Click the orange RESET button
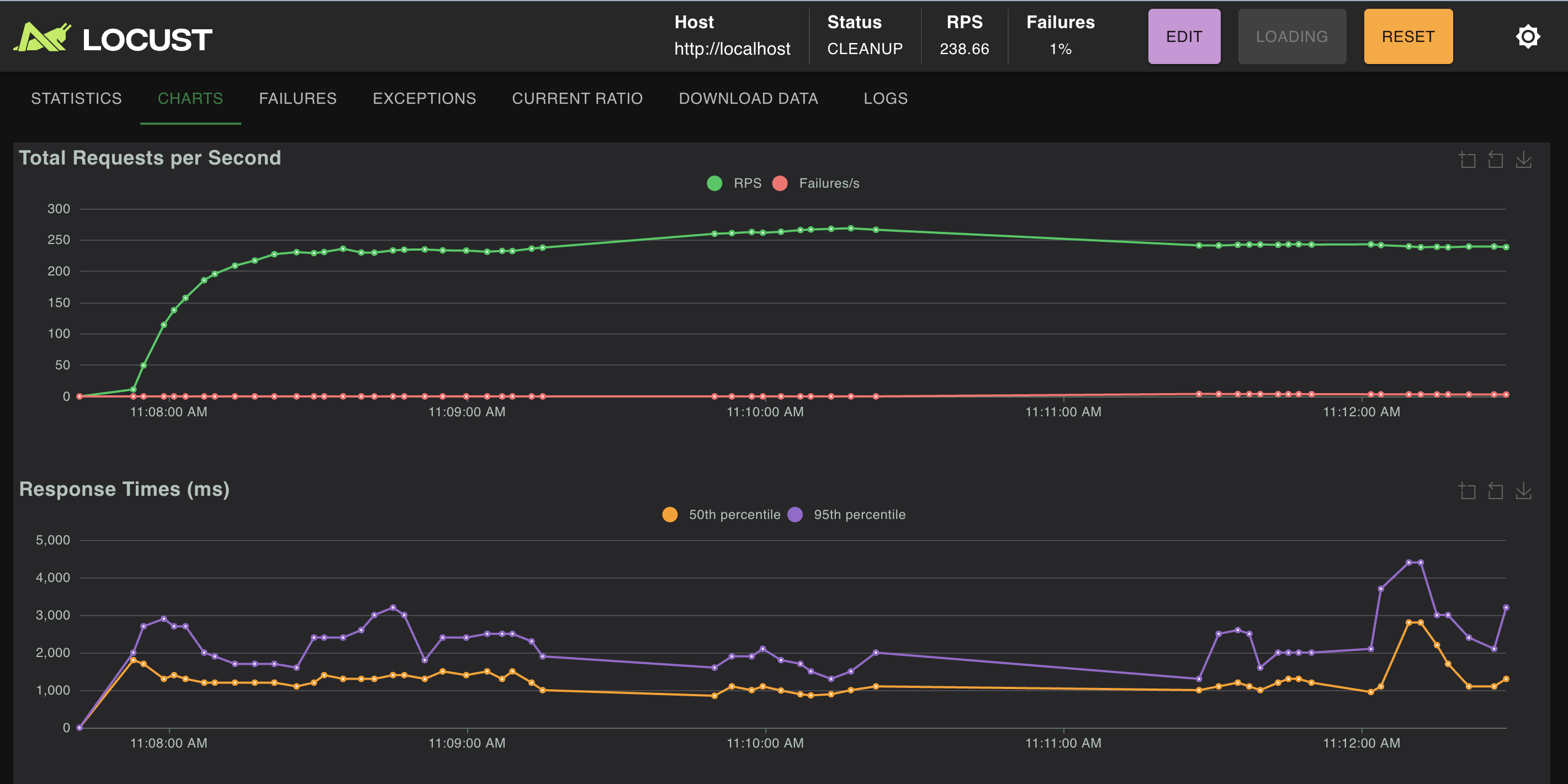 [x=1407, y=36]
